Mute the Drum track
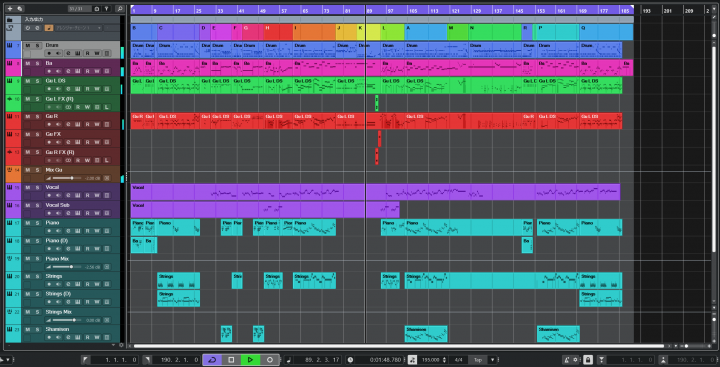 coord(28,45)
